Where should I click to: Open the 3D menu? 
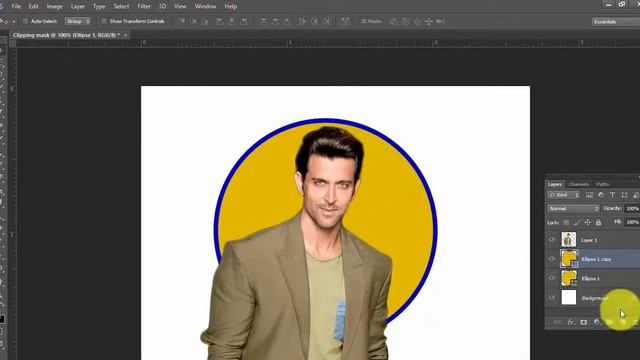pyautogui.click(x=162, y=7)
